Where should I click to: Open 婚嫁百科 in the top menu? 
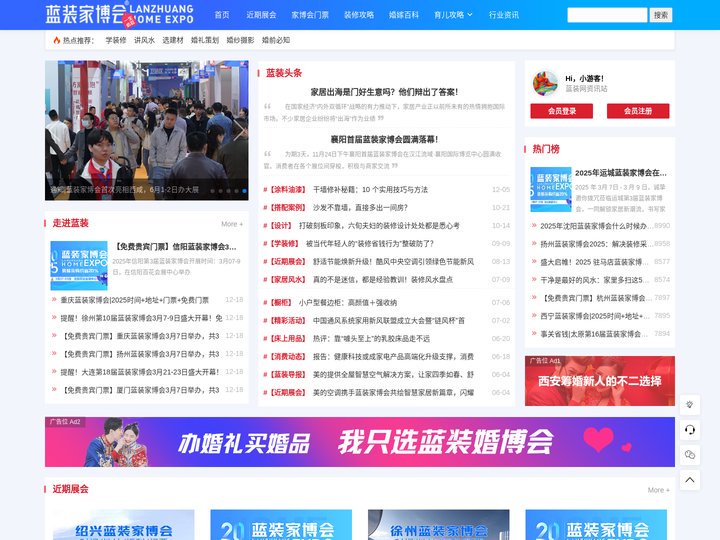[x=404, y=15]
